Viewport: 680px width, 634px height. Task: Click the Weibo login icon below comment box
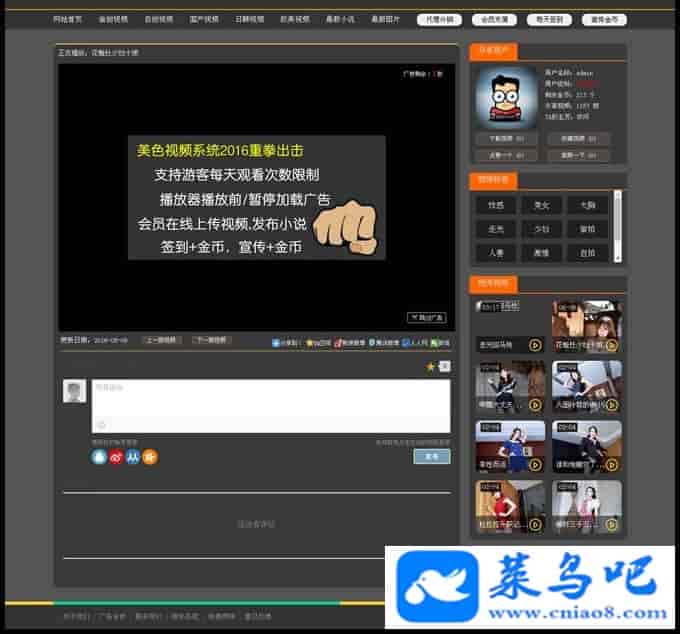click(116, 457)
